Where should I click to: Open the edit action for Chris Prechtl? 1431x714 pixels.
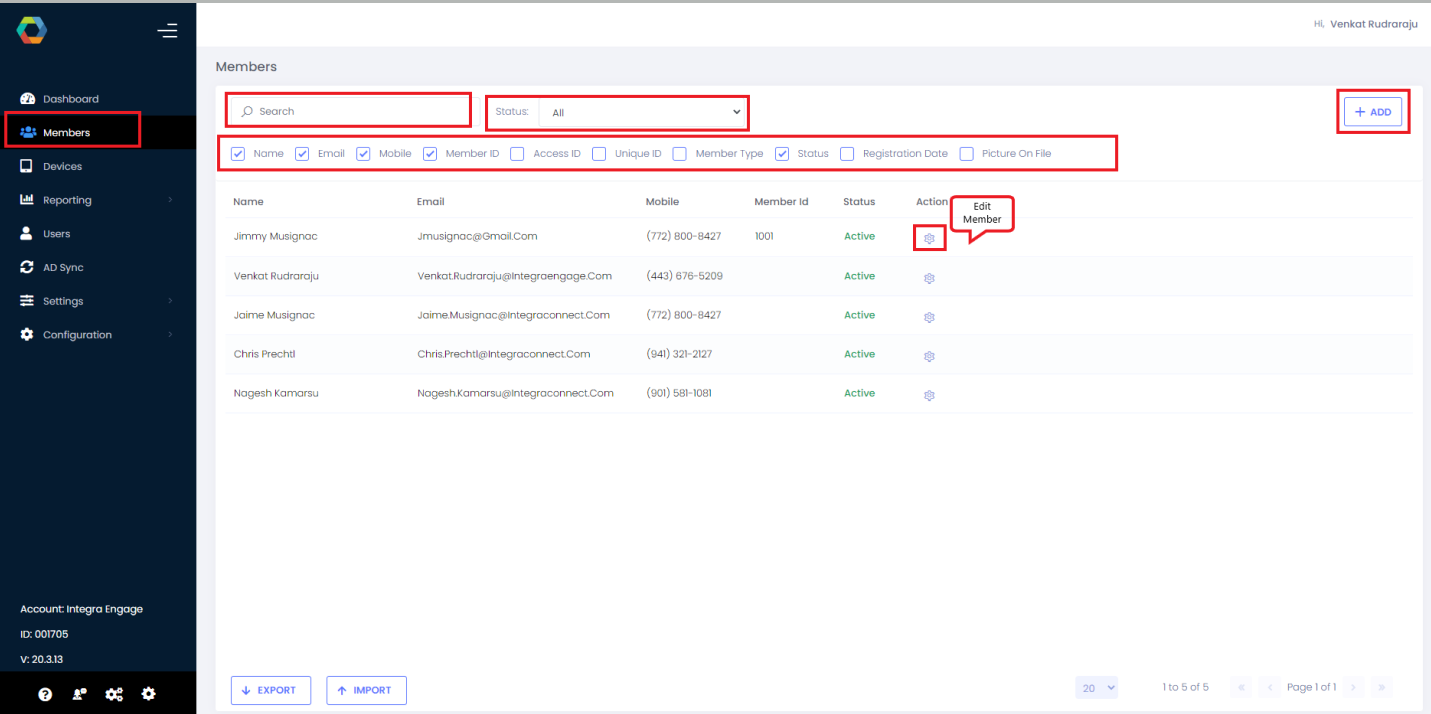pyautogui.click(x=929, y=356)
